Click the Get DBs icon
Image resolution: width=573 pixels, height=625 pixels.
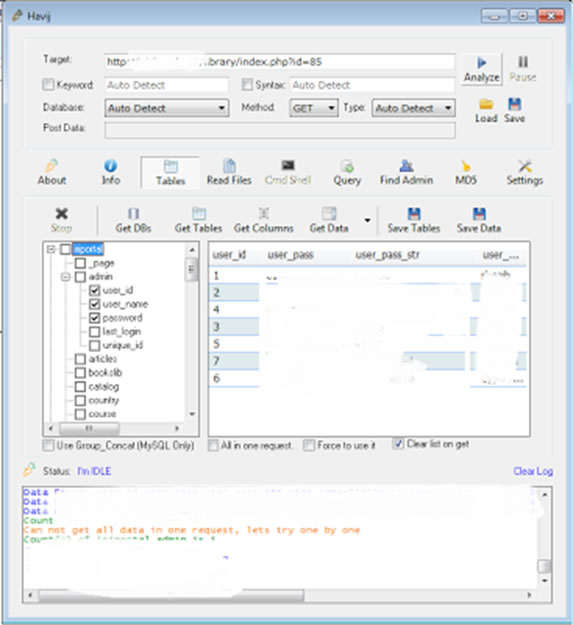click(x=133, y=214)
